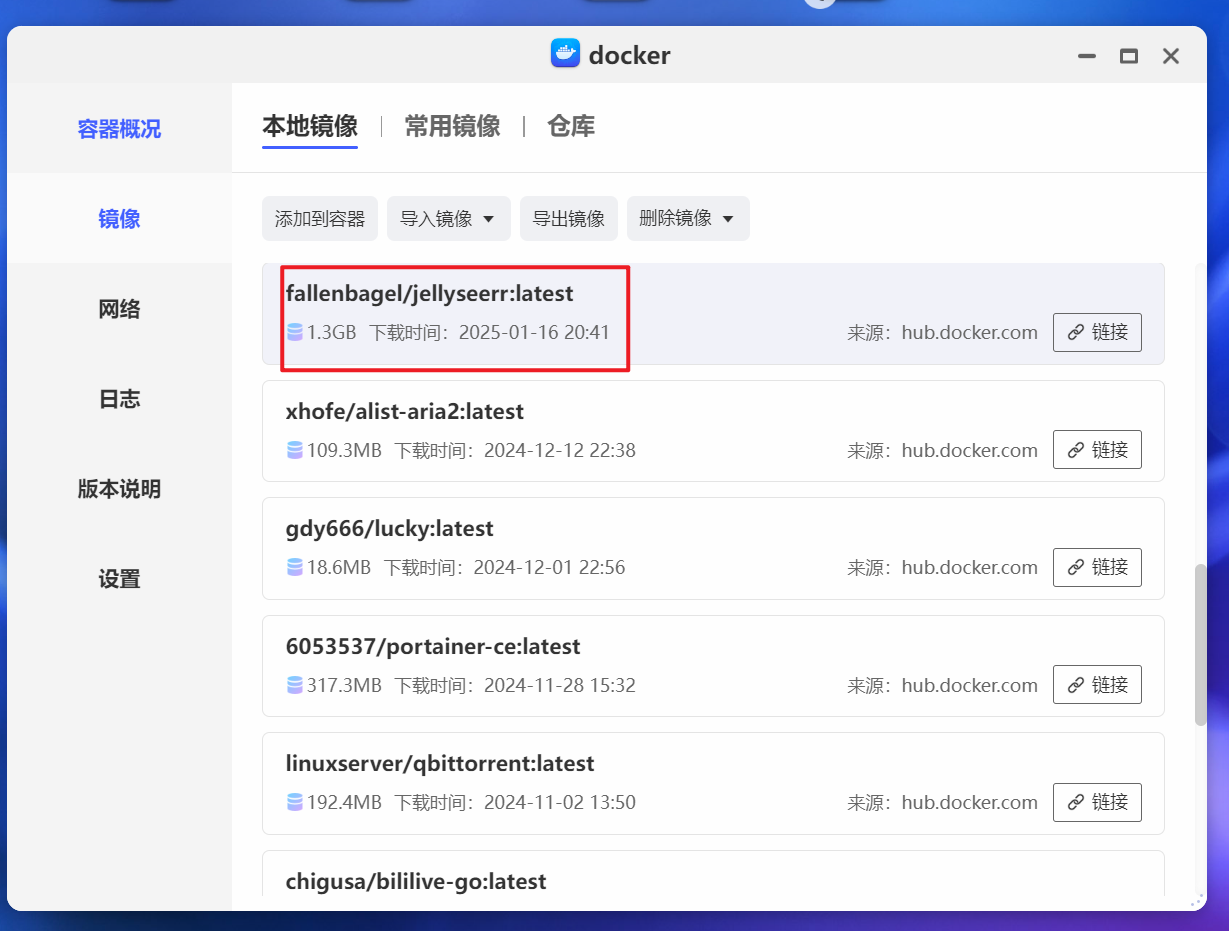Click the 2024-12-12 22:38 download time
This screenshot has width=1229, height=931.
point(560,450)
